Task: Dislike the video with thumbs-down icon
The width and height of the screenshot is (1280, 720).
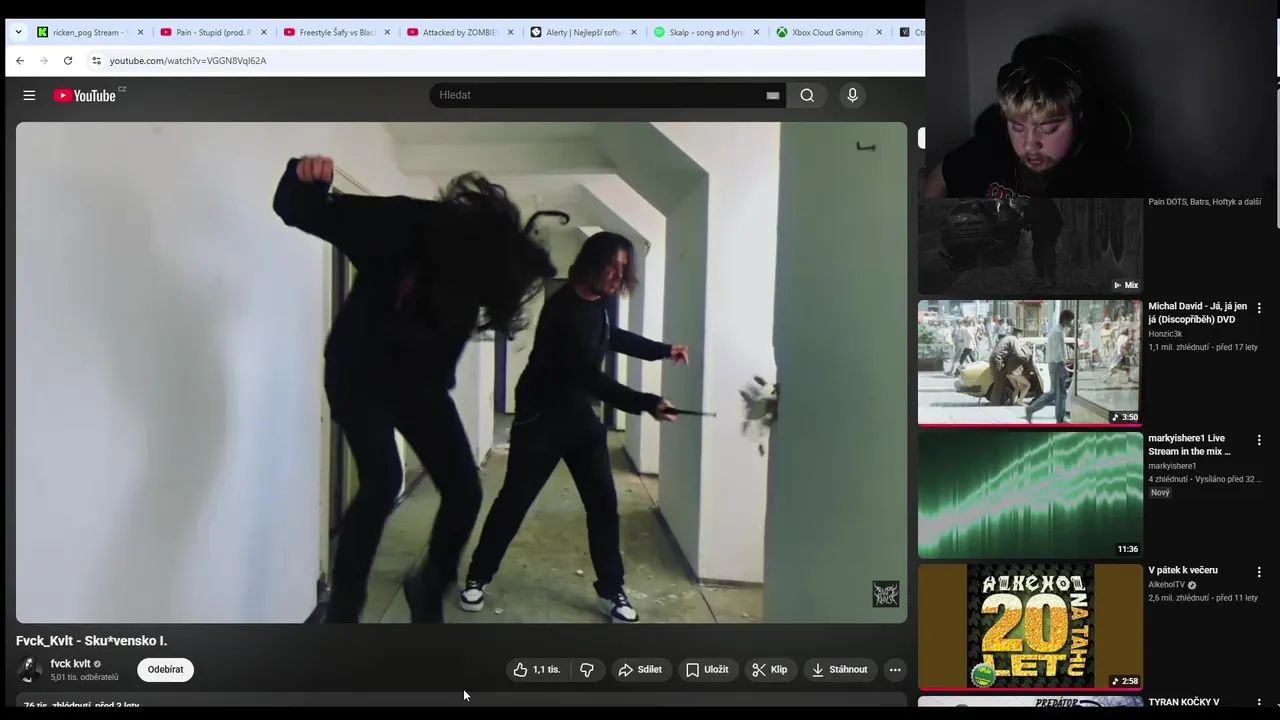Action: pos(587,670)
